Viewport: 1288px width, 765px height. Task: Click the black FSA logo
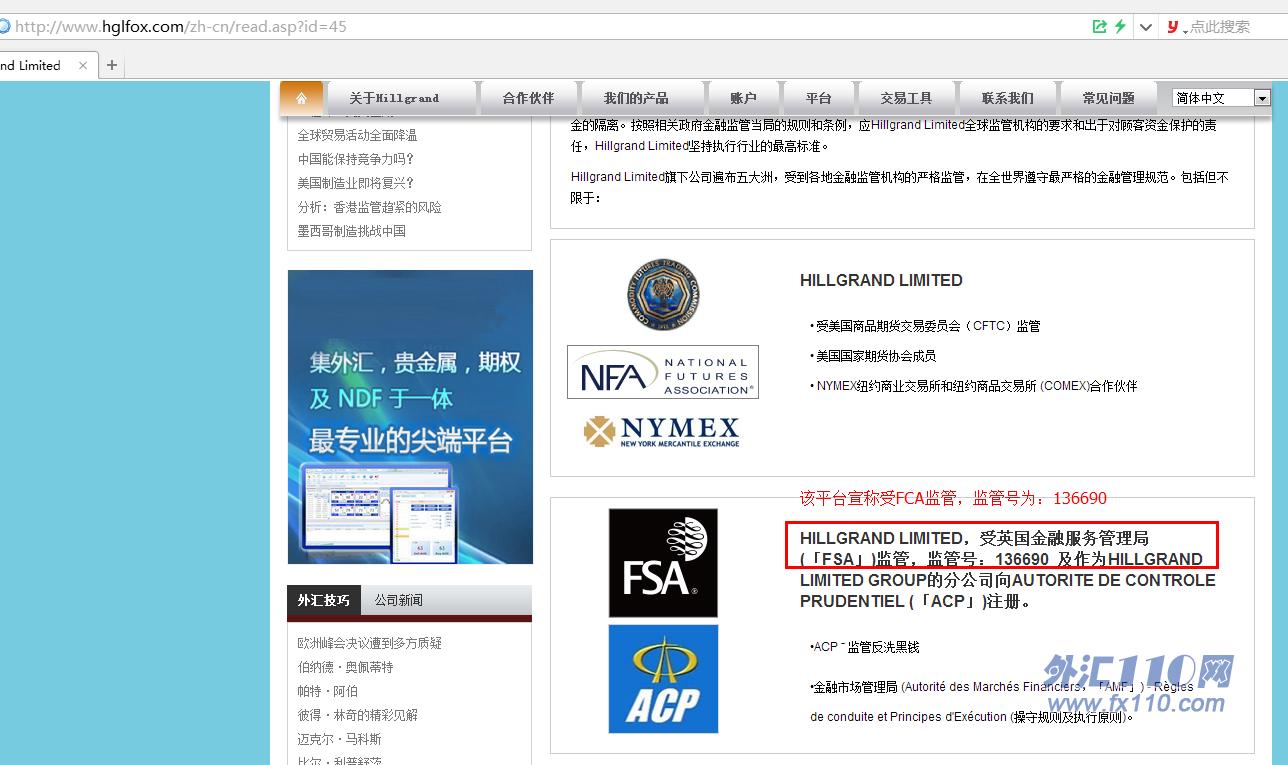663,563
